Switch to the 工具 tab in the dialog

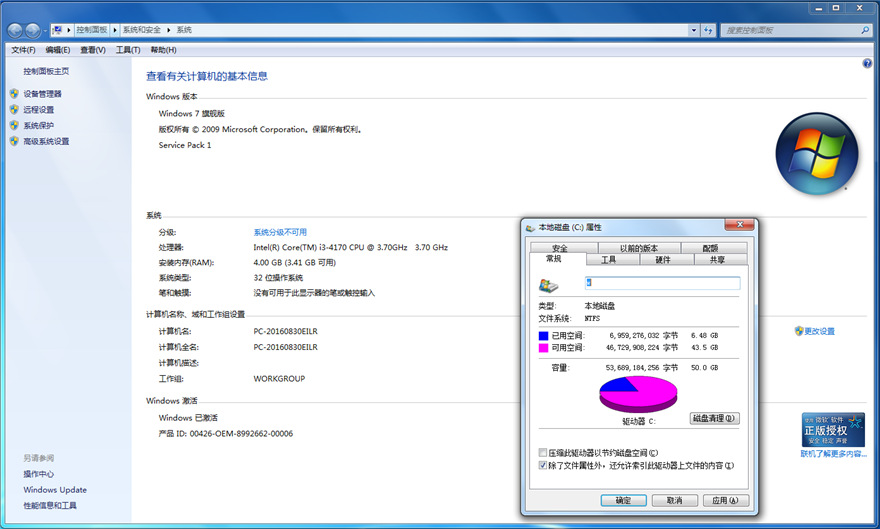(x=613, y=260)
